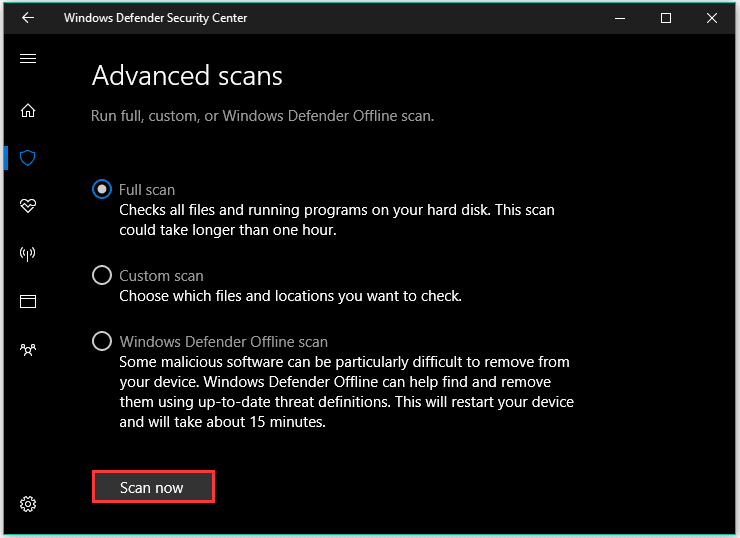Viewport: 740px width, 538px height.
Task: Click 'Some malicious software can be' description
Action: [346, 392]
